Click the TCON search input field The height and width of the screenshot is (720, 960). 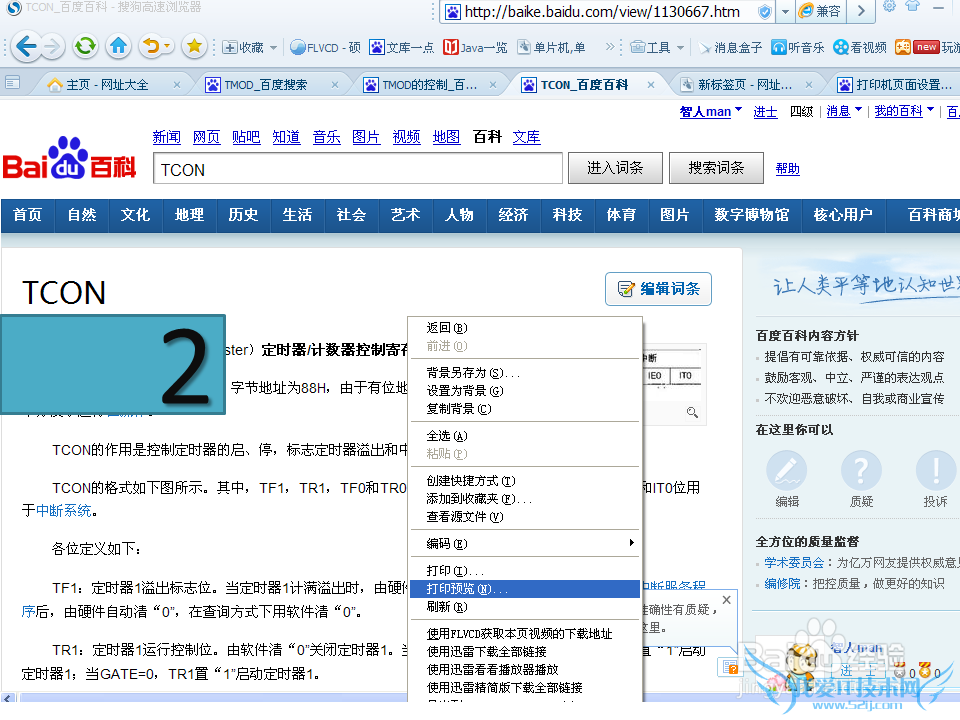click(357, 169)
